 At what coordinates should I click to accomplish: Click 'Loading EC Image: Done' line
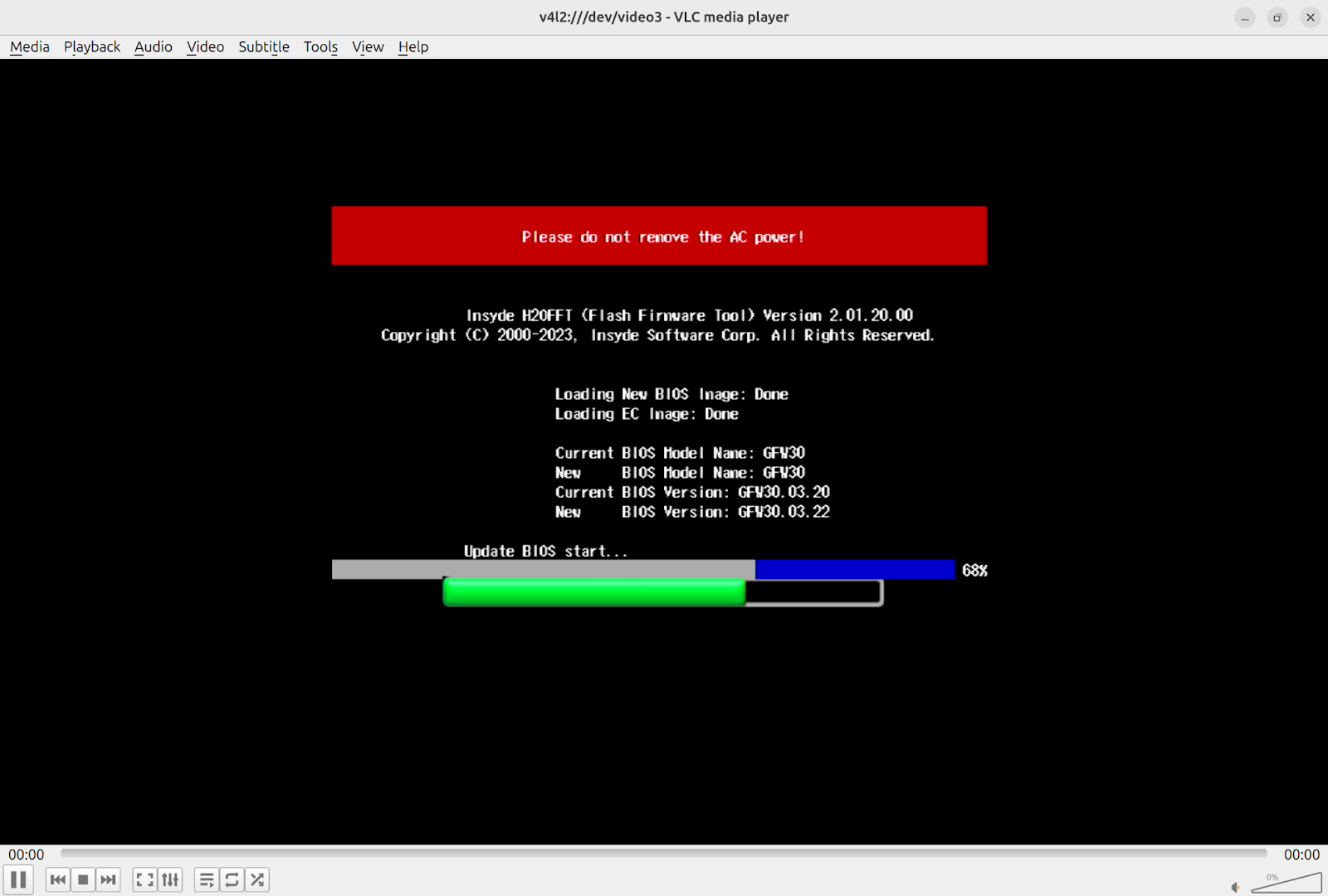(x=647, y=414)
